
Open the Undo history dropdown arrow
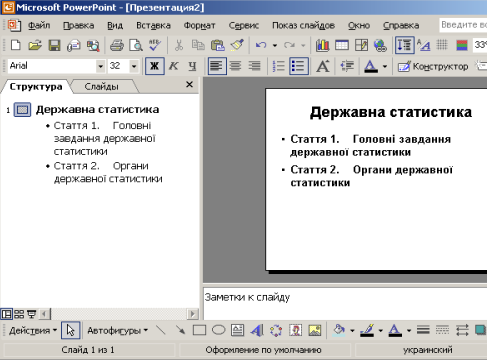pos(275,45)
